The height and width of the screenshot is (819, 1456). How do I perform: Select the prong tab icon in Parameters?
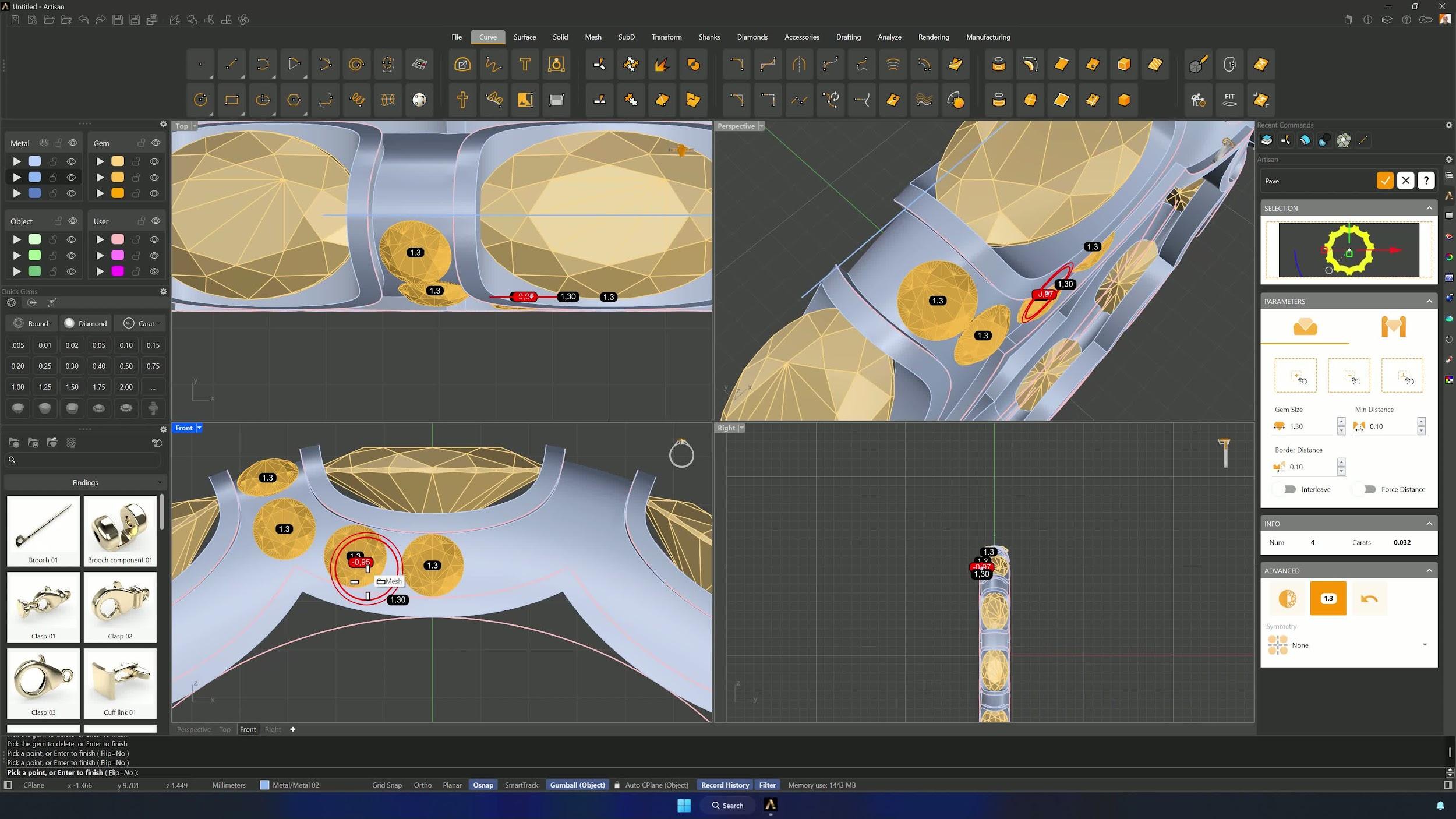pos(1394,327)
